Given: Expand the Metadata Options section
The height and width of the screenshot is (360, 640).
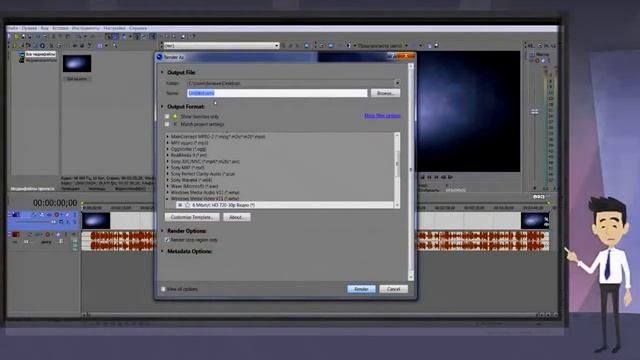Looking at the screenshot, I should click(162, 251).
